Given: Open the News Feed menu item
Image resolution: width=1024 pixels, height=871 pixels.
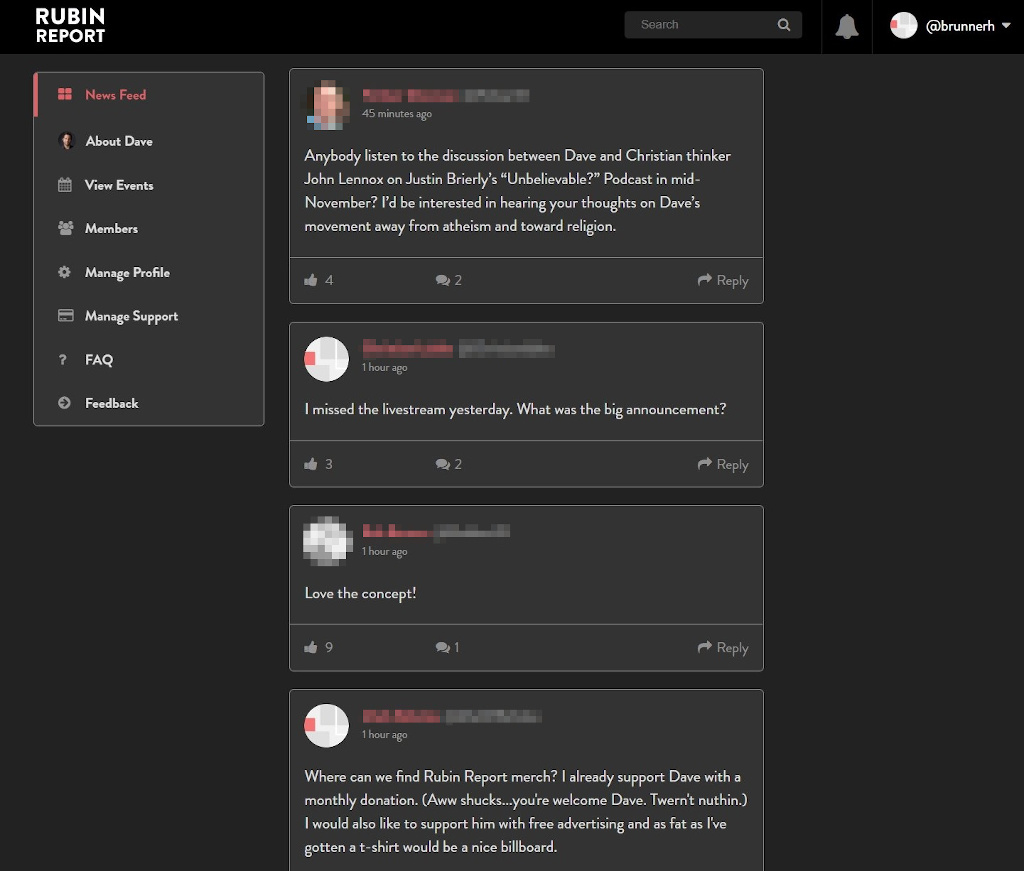Looking at the screenshot, I should 149,95.
